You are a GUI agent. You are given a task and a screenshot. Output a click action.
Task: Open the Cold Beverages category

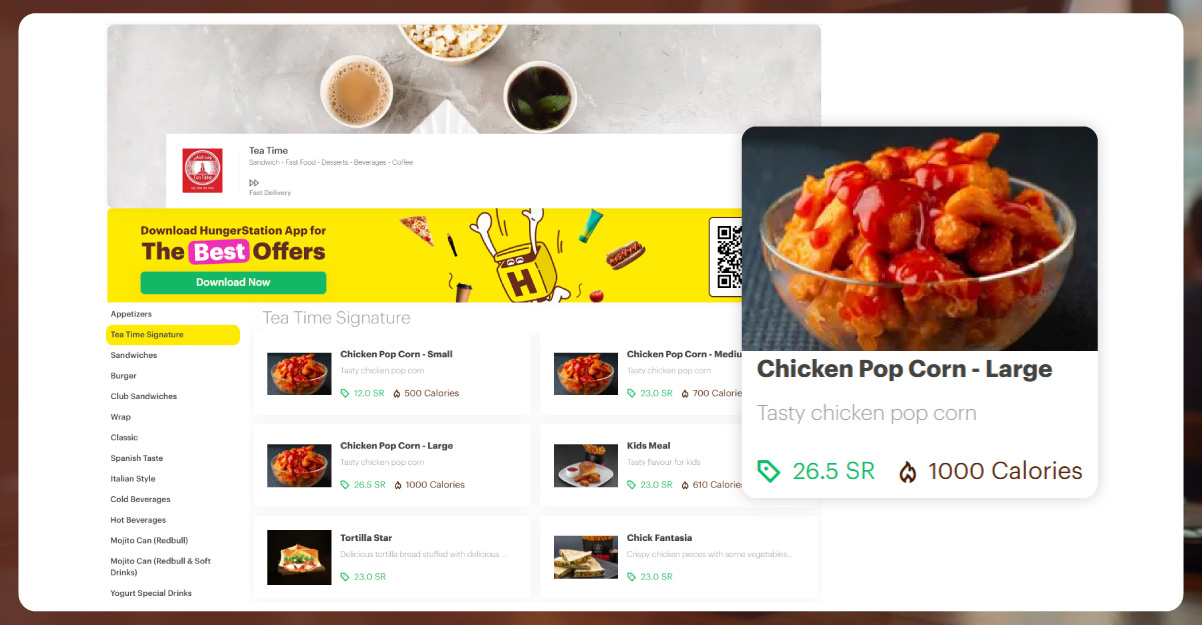point(140,499)
